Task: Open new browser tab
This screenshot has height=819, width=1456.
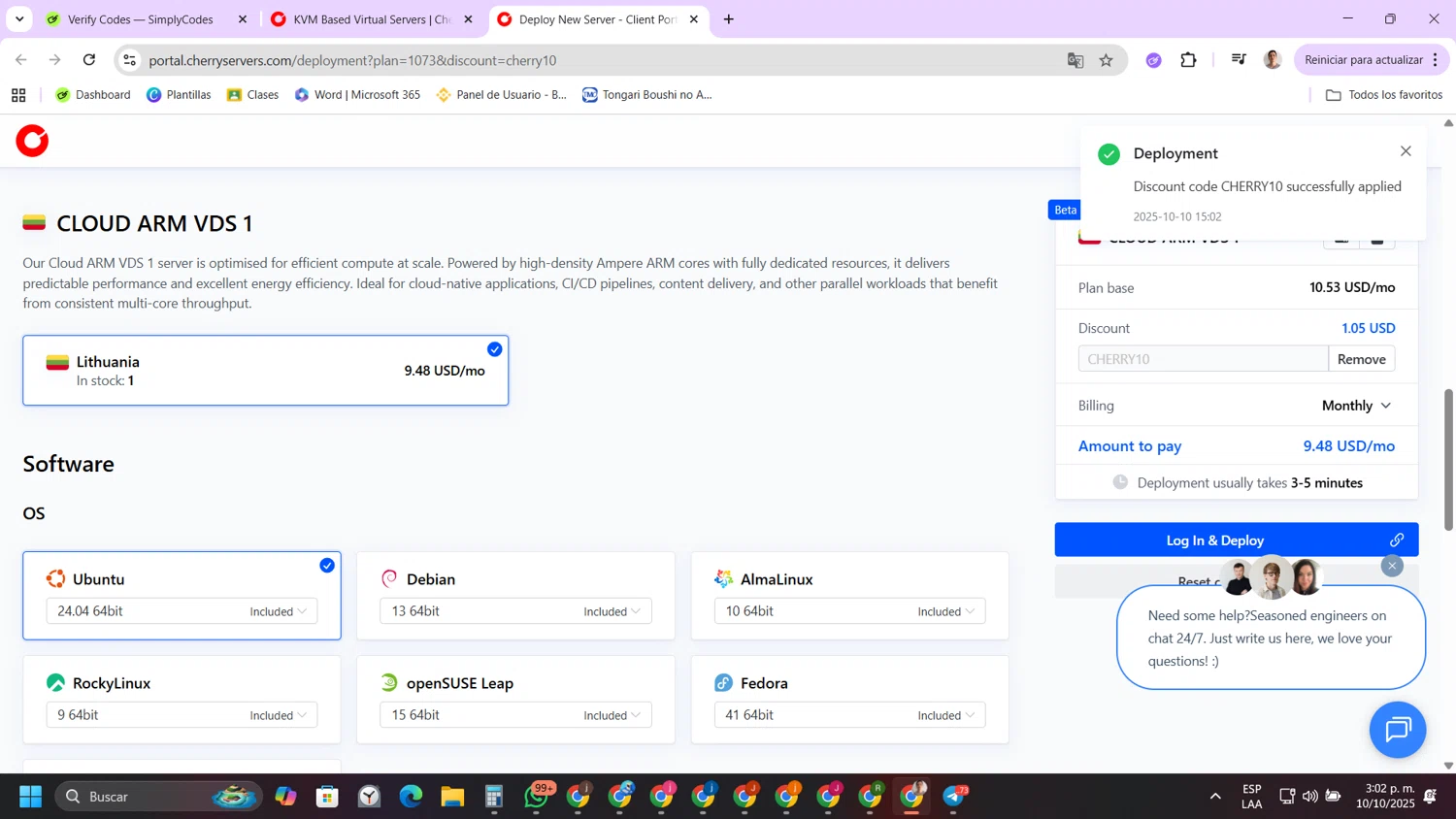Action: pos(729,19)
